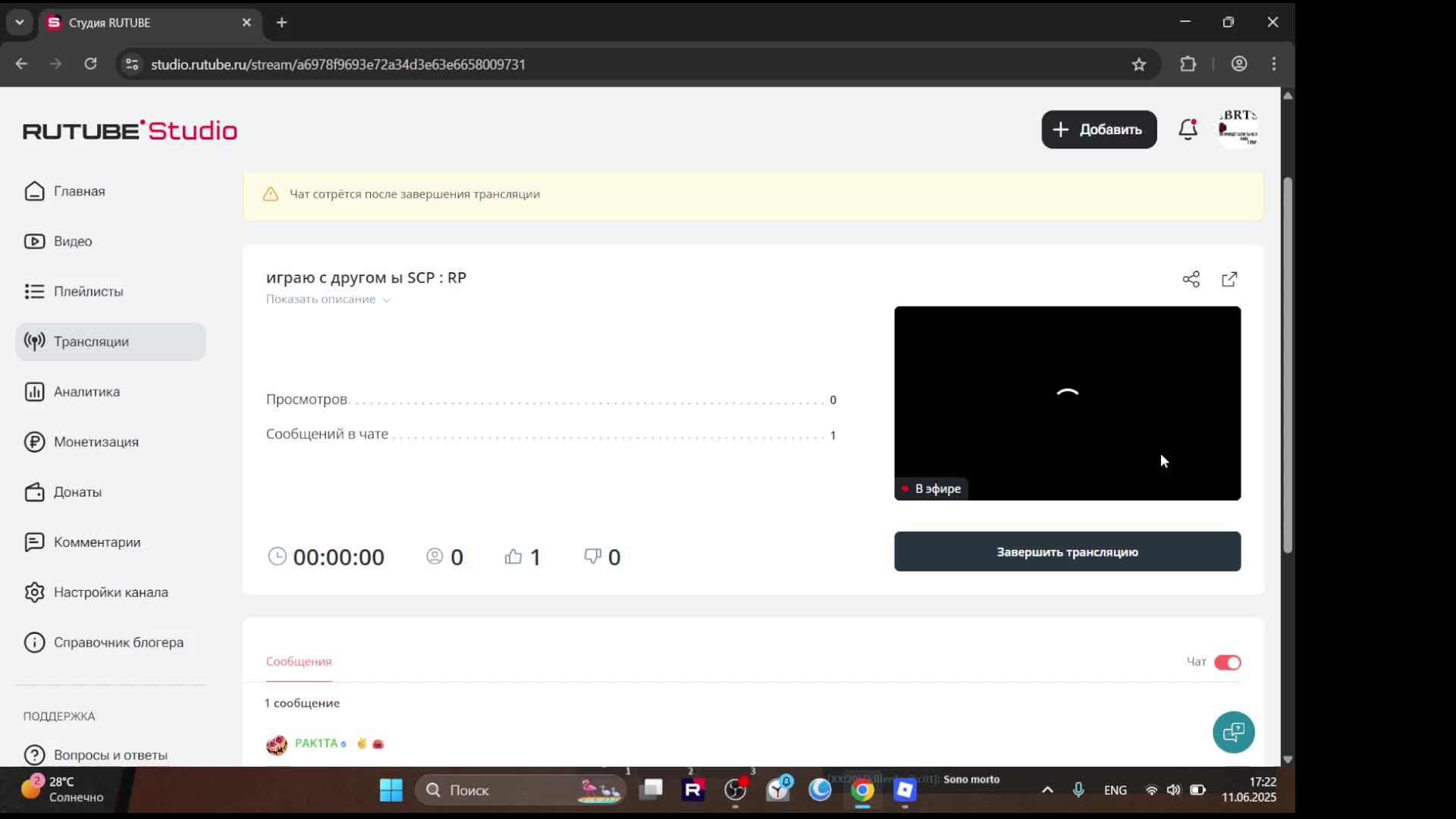Screen dimensions: 1456x819
Task: Open the Chrome three-dot menu
Action: pyautogui.click(x=1274, y=64)
